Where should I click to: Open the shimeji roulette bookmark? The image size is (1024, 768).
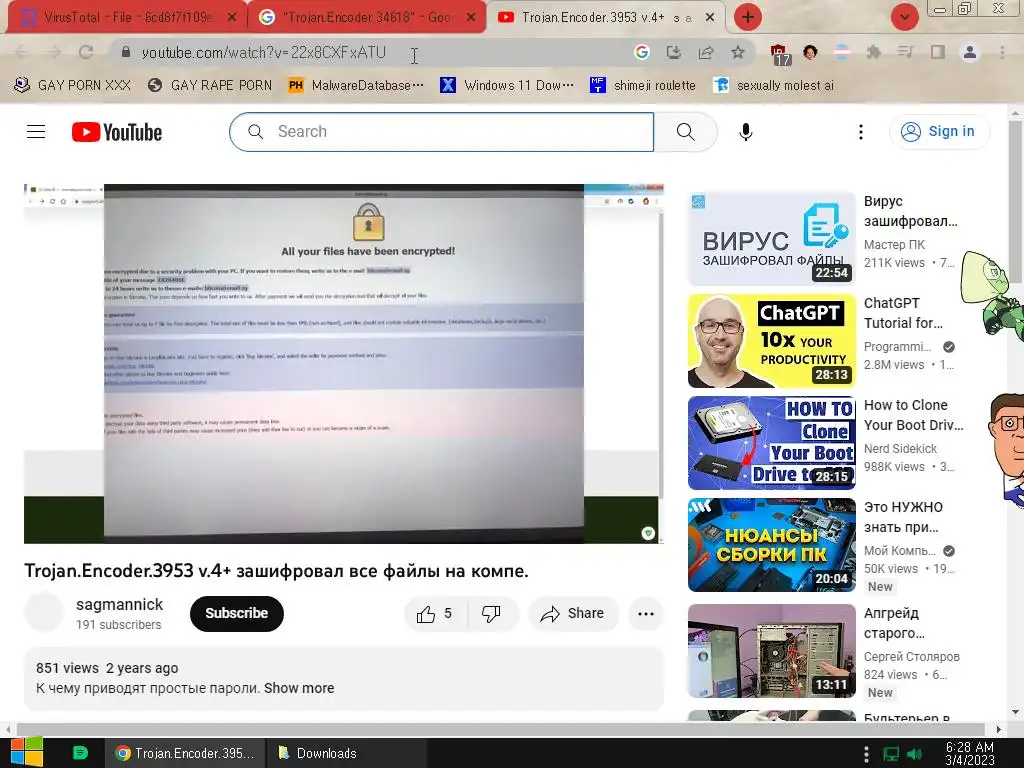[x=643, y=85]
